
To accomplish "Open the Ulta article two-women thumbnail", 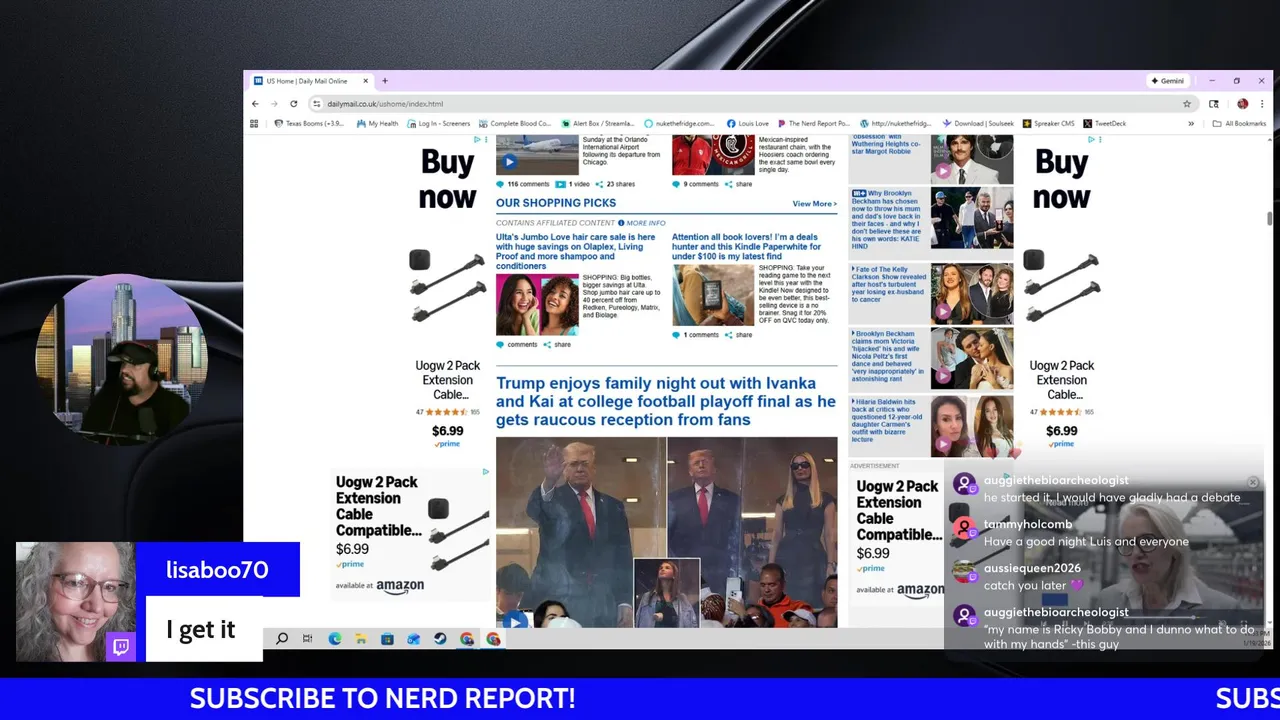I will pos(537,305).
